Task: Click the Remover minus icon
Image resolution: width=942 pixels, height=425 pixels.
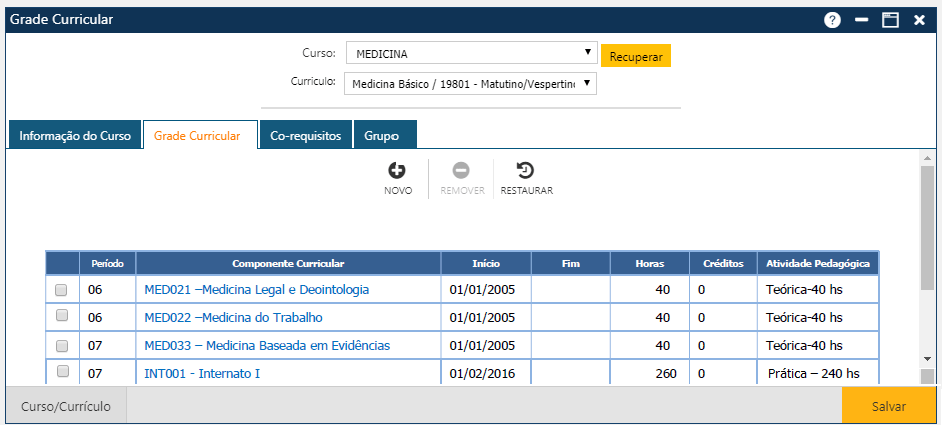Action: (x=461, y=171)
